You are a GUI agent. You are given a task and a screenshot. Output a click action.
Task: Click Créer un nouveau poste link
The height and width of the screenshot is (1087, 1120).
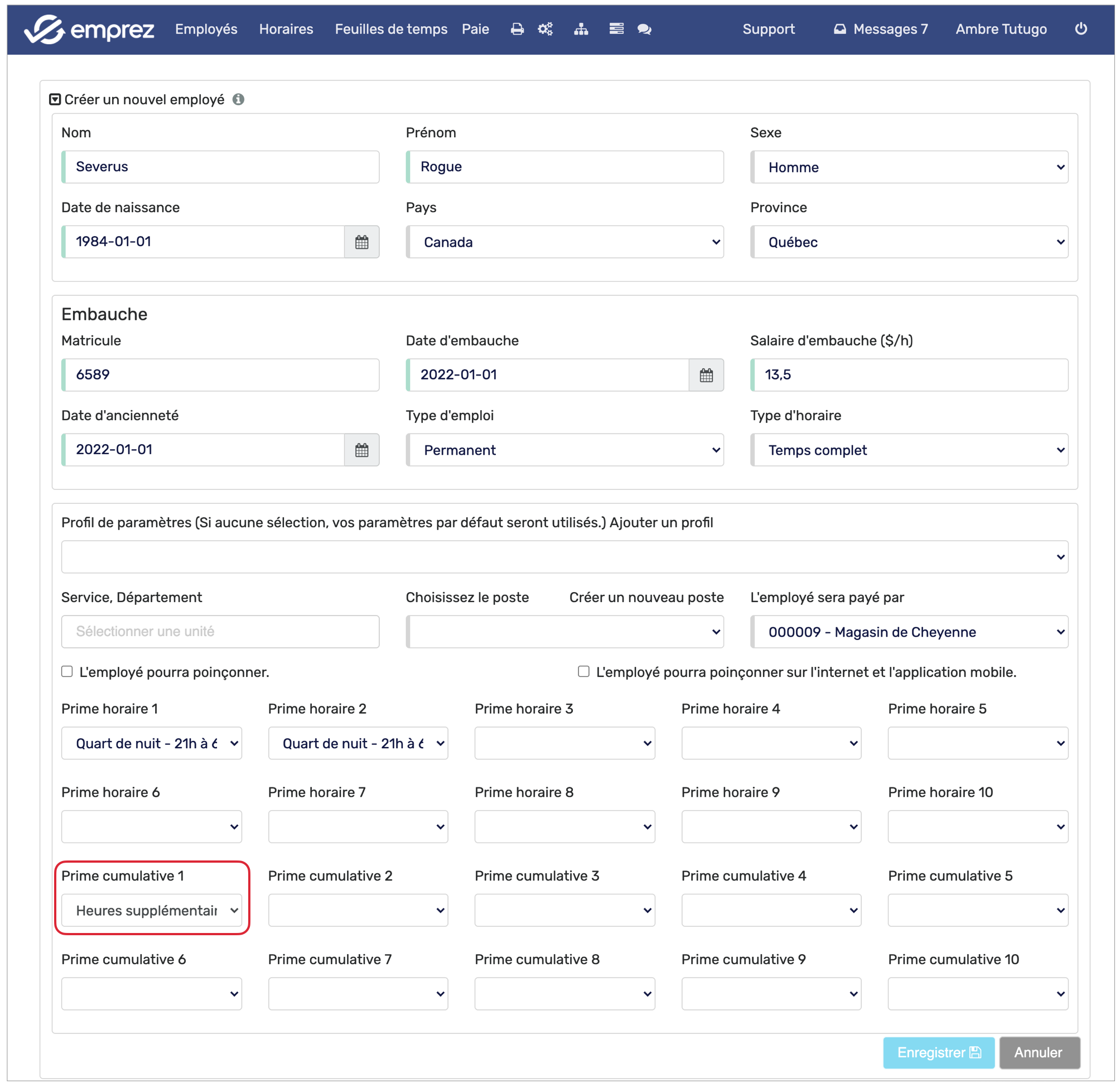(x=646, y=597)
